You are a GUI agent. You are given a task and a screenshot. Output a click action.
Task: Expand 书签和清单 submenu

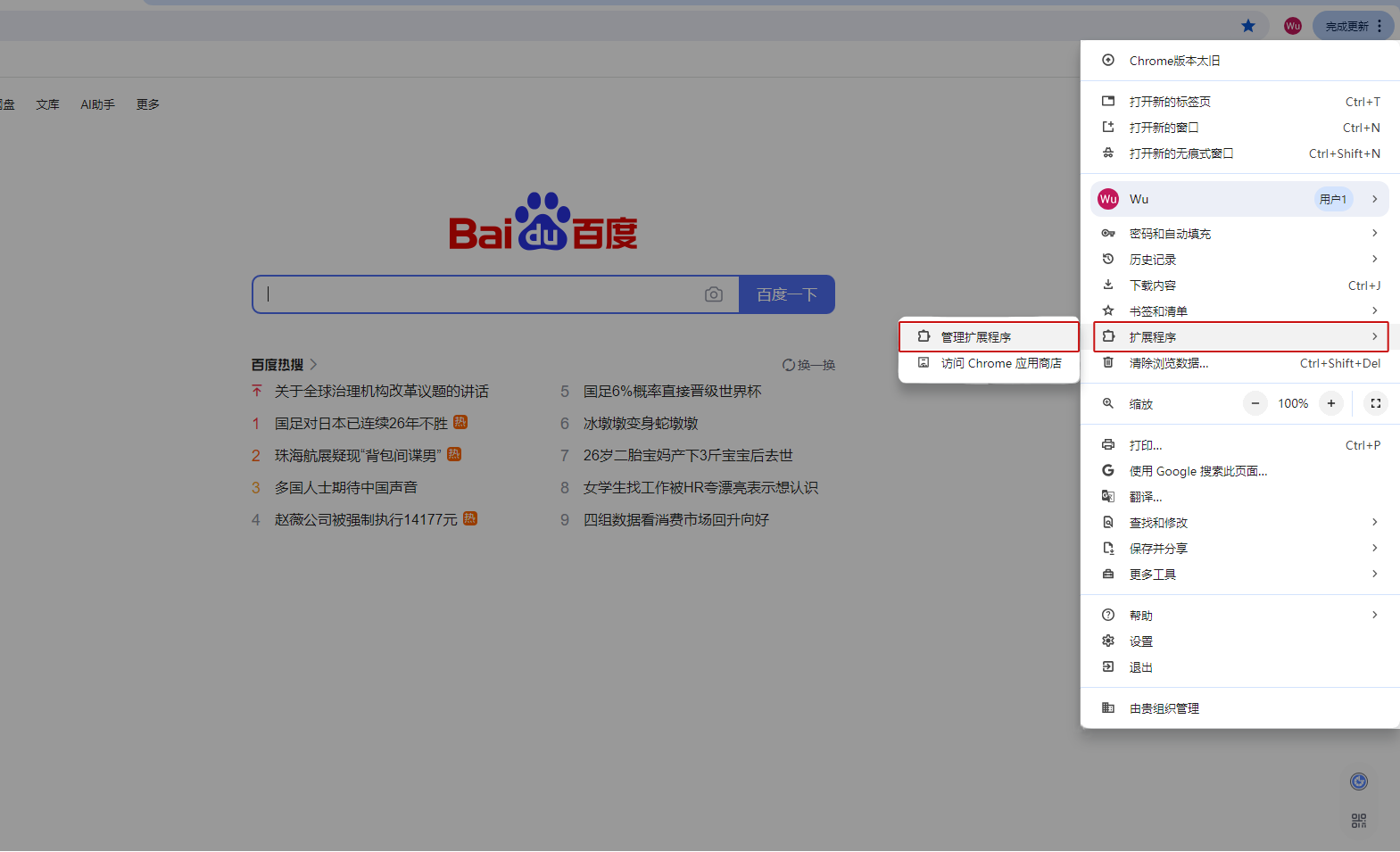coord(1240,311)
